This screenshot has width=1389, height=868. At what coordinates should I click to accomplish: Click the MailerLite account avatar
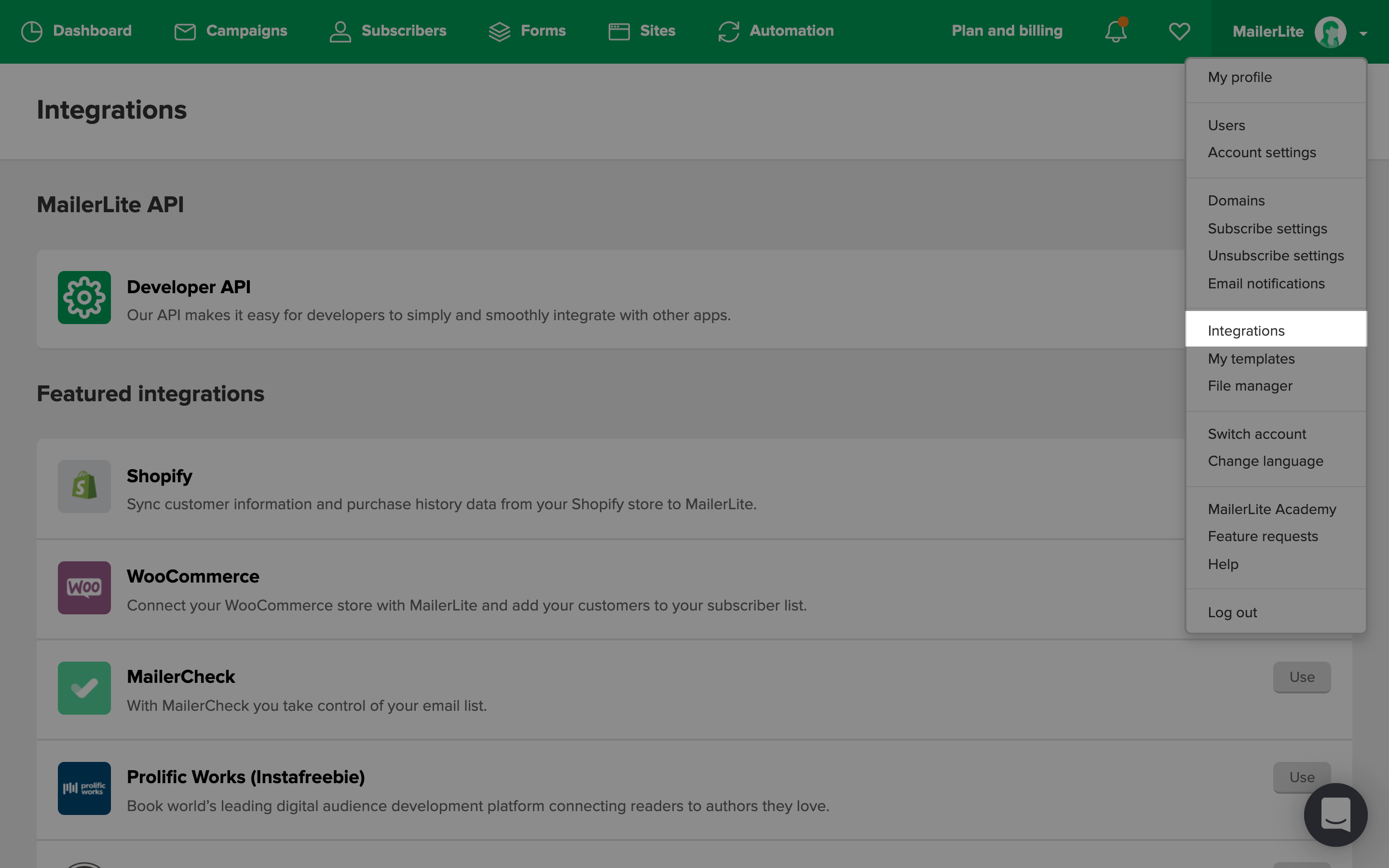point(1330,32)
